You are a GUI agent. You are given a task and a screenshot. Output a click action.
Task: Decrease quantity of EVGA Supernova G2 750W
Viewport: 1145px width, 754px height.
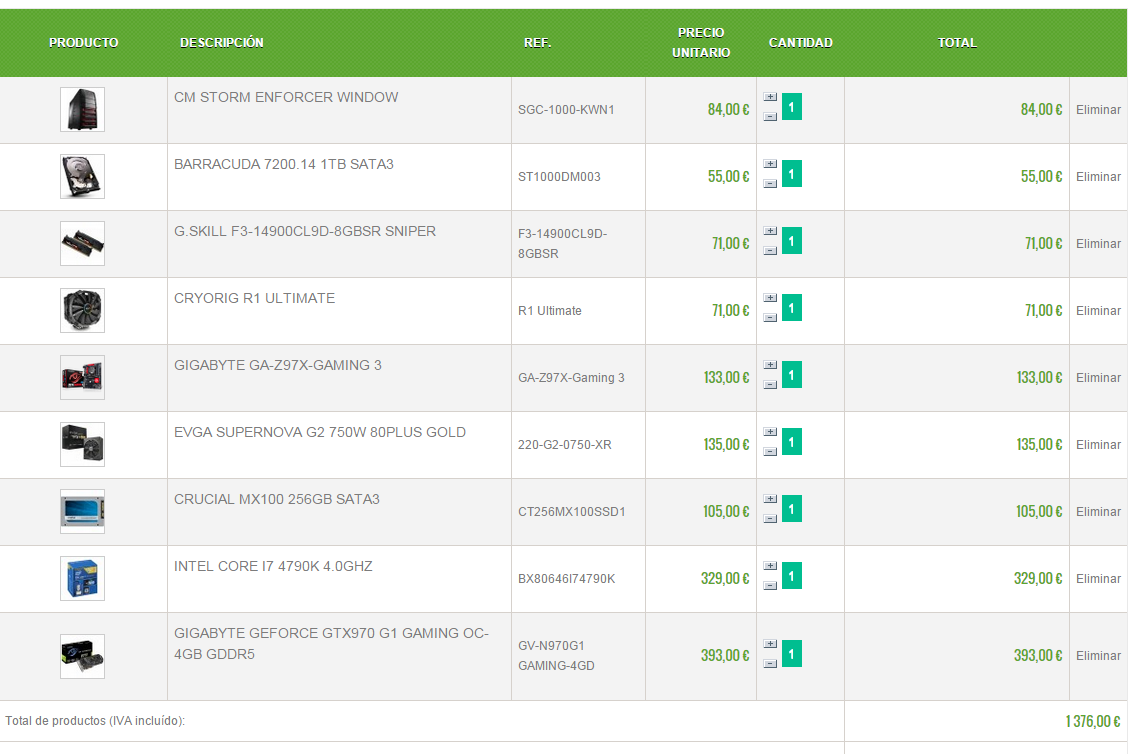coord(770,452)
